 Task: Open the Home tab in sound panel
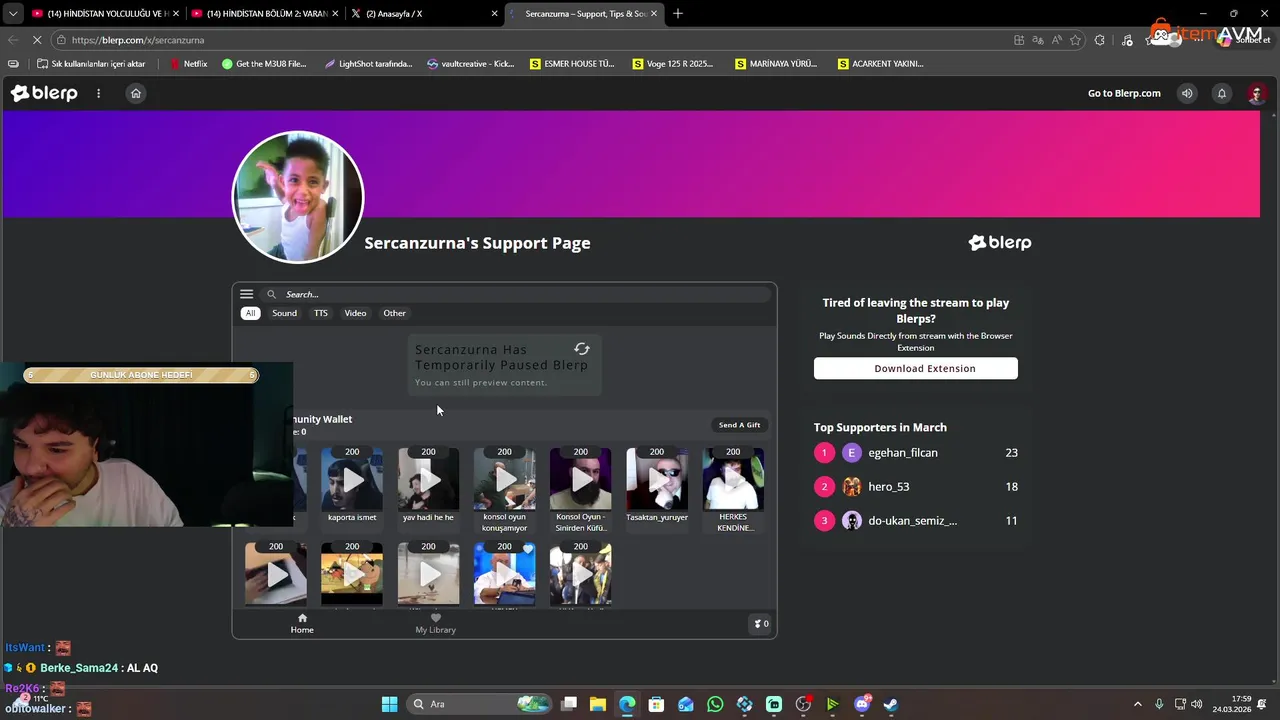[x=302, y=623]
